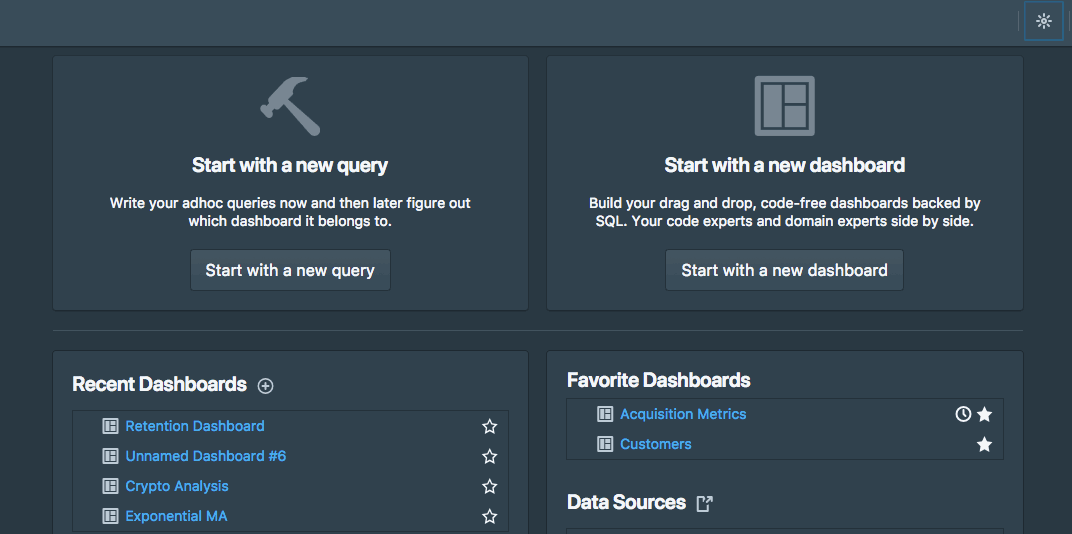This screenshot has height=534, width=1072.
Task: Click the clock icon next to Acquisition Metrics
Action: tap(963, 414)
